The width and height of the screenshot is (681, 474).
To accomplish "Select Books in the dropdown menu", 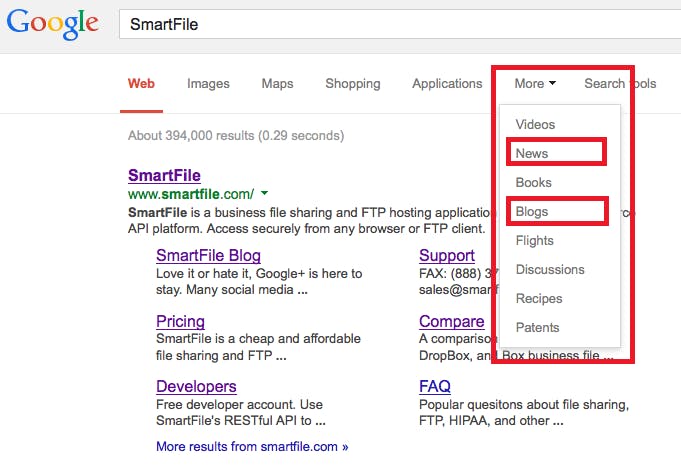I will point(533,182).
